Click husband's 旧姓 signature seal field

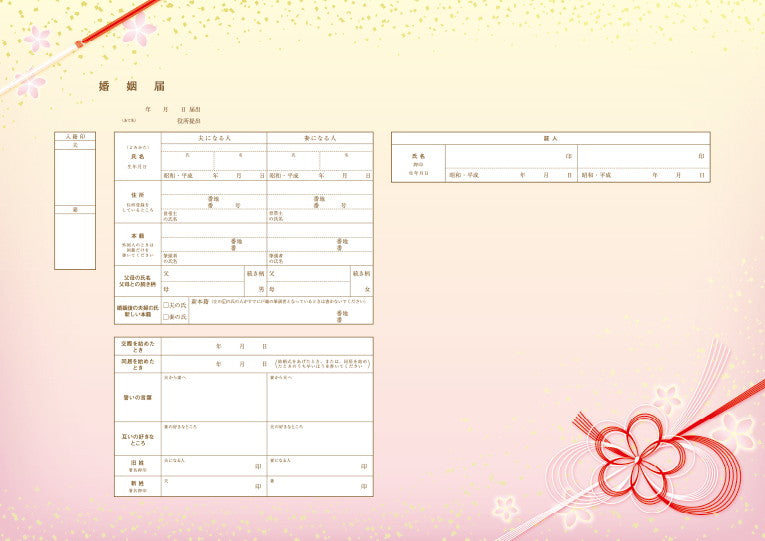point(214,467)
